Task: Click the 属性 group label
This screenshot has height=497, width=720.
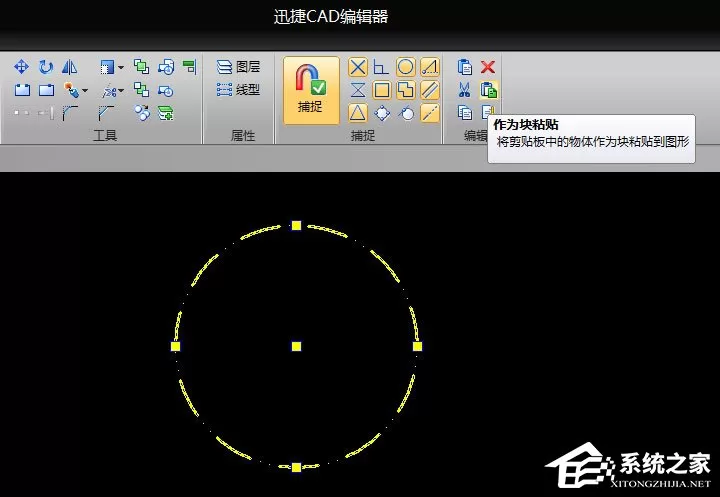Action: [x=242, y=136]
